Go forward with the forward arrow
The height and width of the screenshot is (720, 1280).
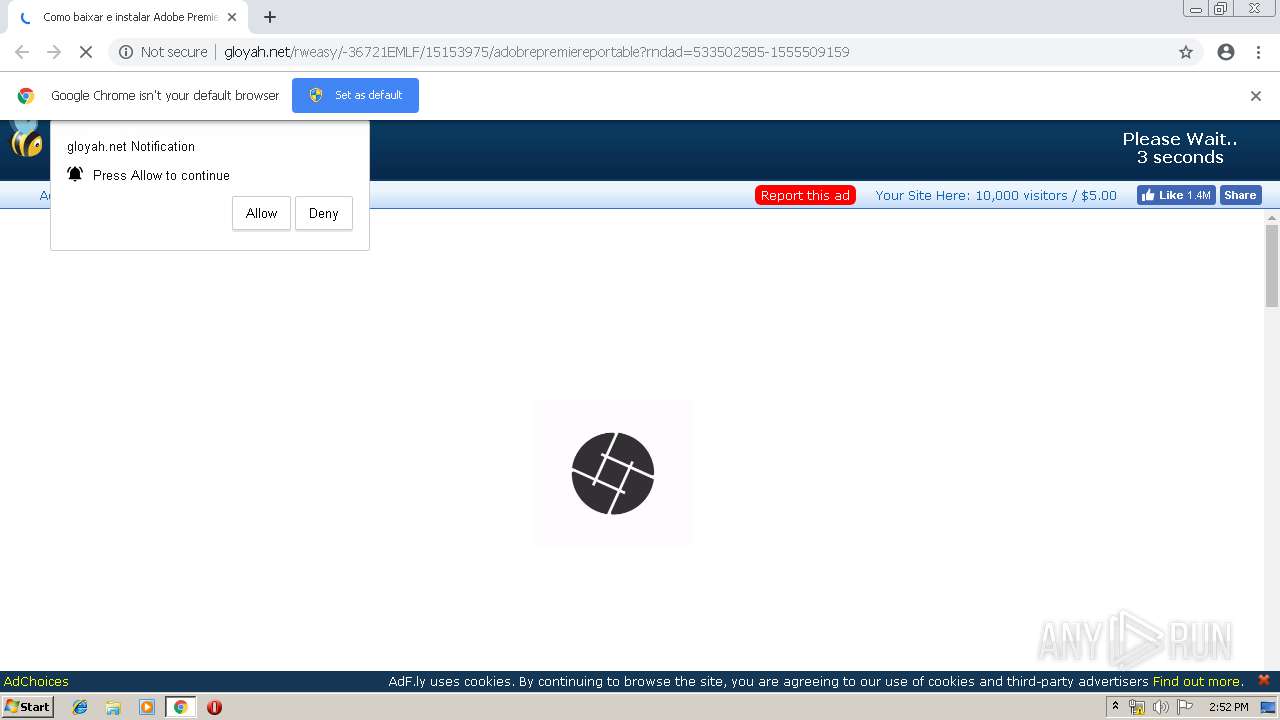(54, 52)
